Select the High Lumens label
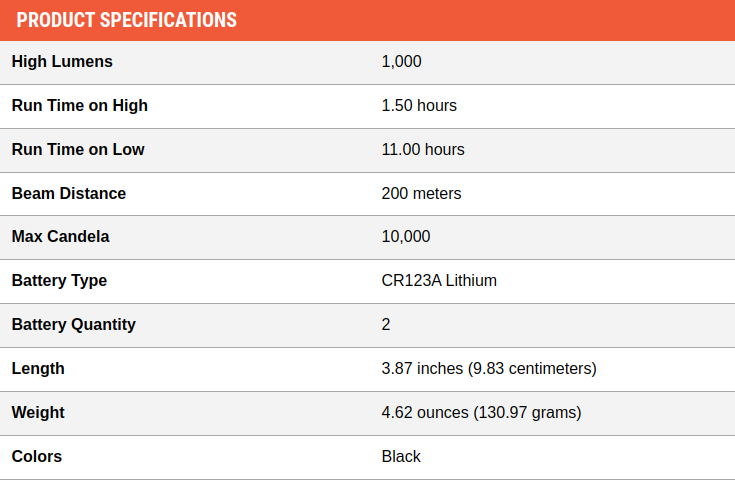 click(62, 61)
